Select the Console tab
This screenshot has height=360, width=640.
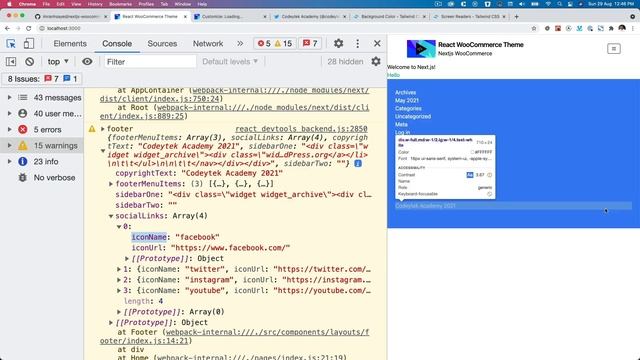(117, 43)
